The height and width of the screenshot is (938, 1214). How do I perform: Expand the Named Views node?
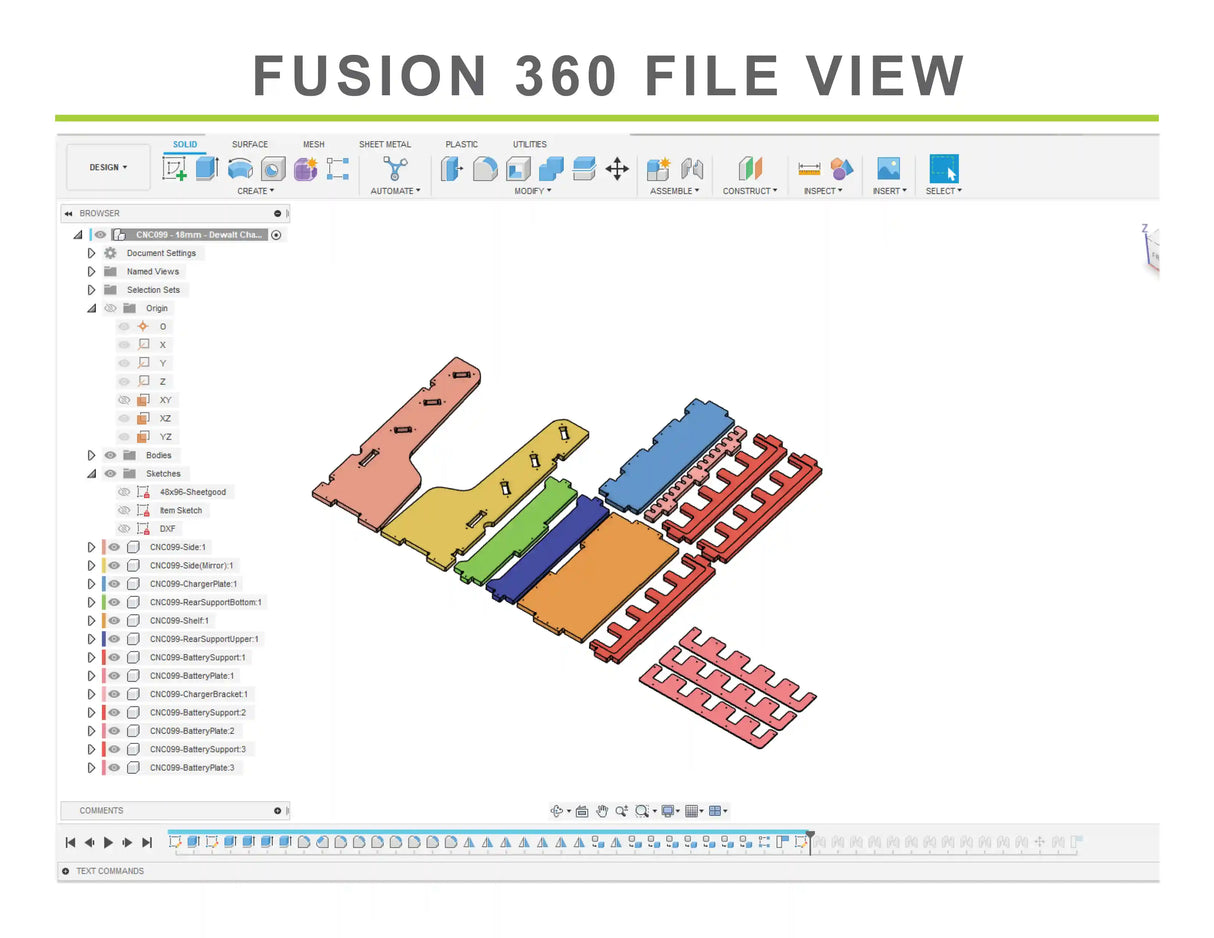point(91,271)
